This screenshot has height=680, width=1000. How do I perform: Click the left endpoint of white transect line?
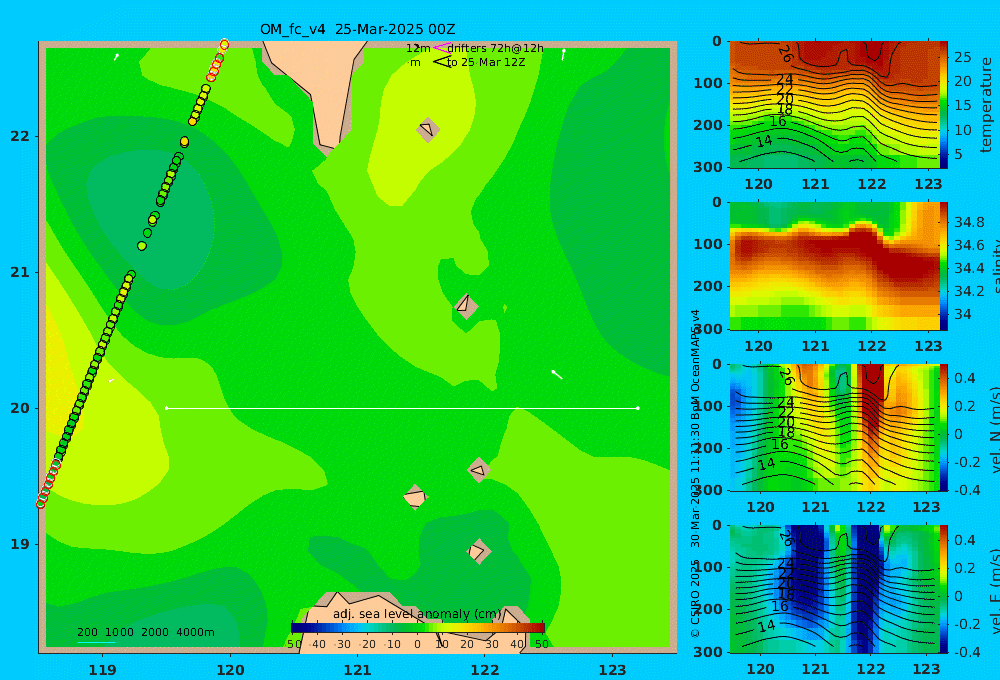point(166,408)
